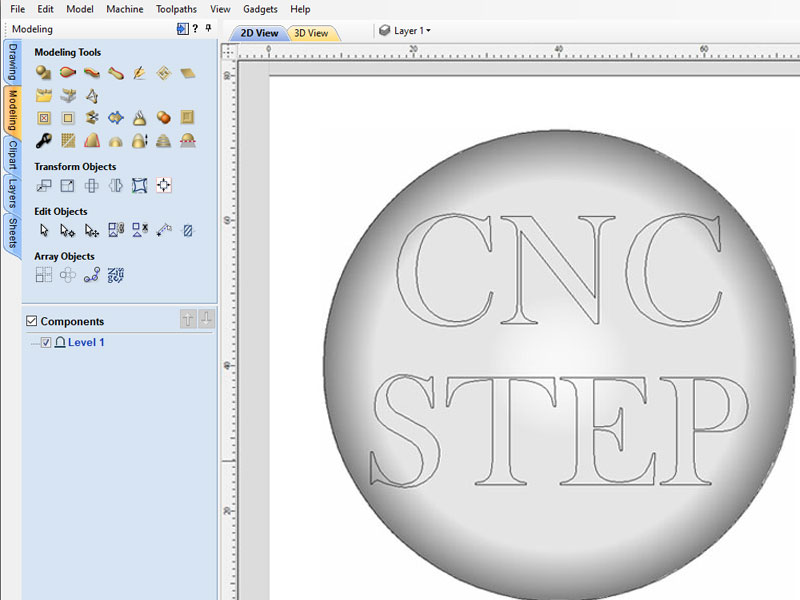The height and width of the screenshot is (600, 800).
Task: Open the Distort Object tool
Action: pos(140,186)
